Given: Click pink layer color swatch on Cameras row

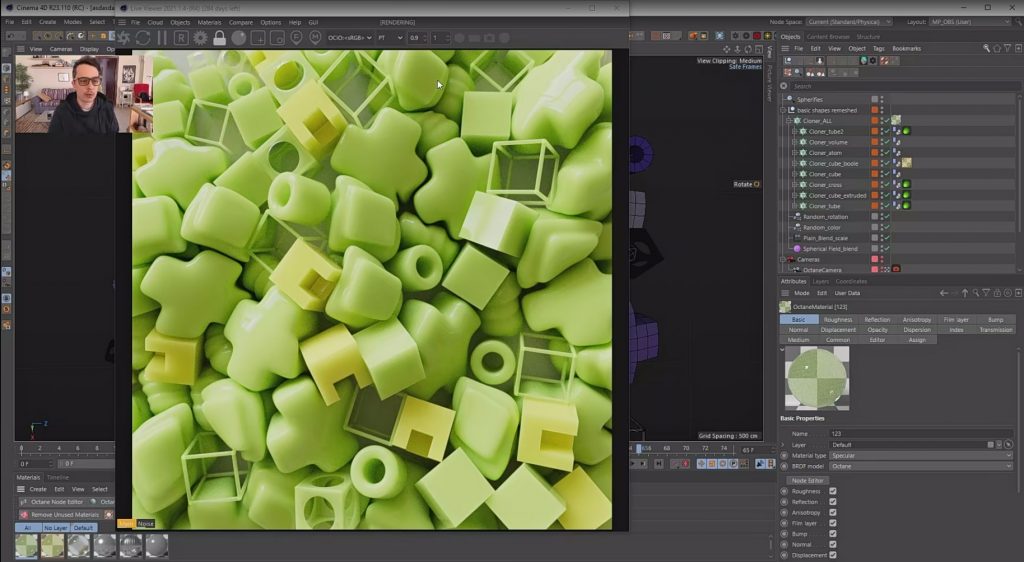Looking at the screenshot, I should [874, 259].
